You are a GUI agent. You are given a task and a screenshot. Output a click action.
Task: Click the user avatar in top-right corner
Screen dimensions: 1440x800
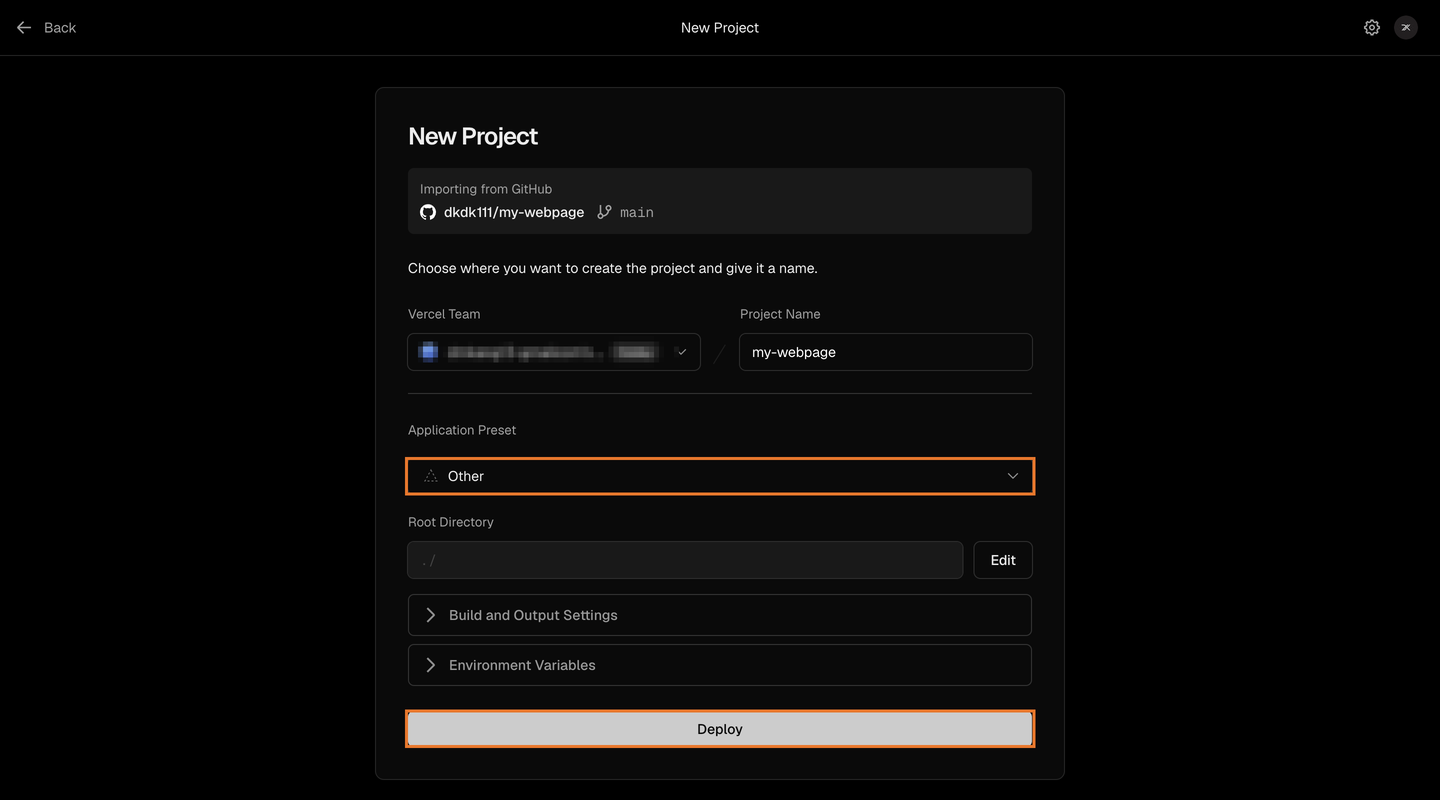point(1406,28)
